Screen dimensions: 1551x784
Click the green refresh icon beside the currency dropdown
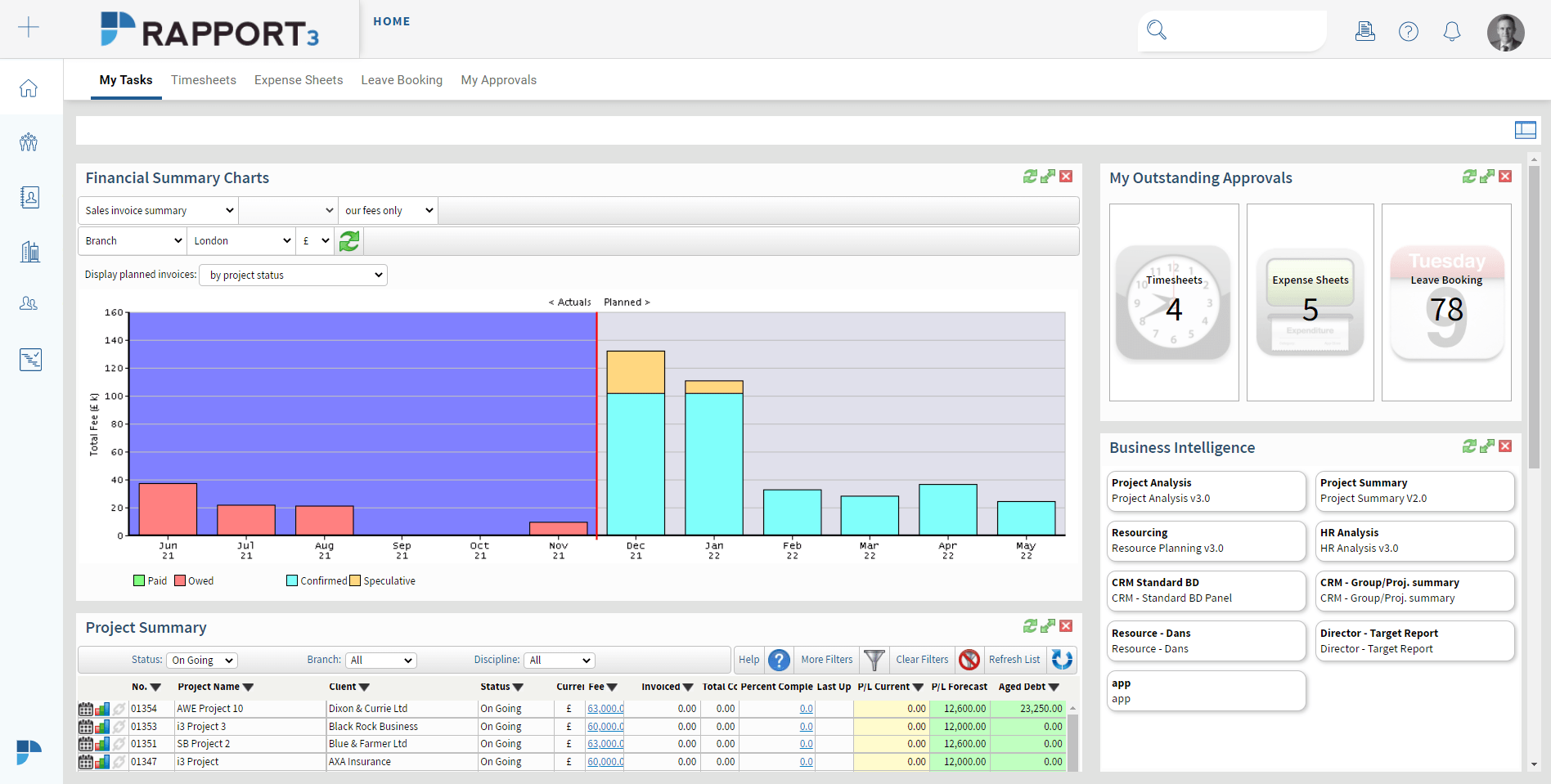[348, 240]
